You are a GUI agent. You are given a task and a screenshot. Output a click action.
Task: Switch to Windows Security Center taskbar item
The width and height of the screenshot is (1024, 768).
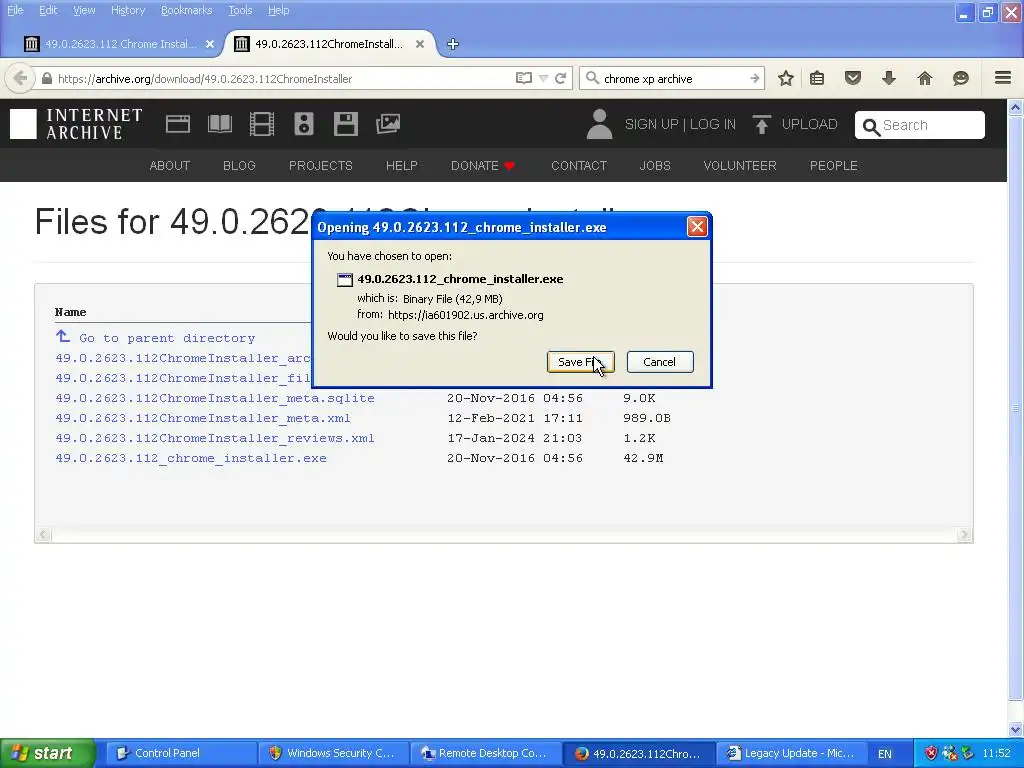click(333, 753)
